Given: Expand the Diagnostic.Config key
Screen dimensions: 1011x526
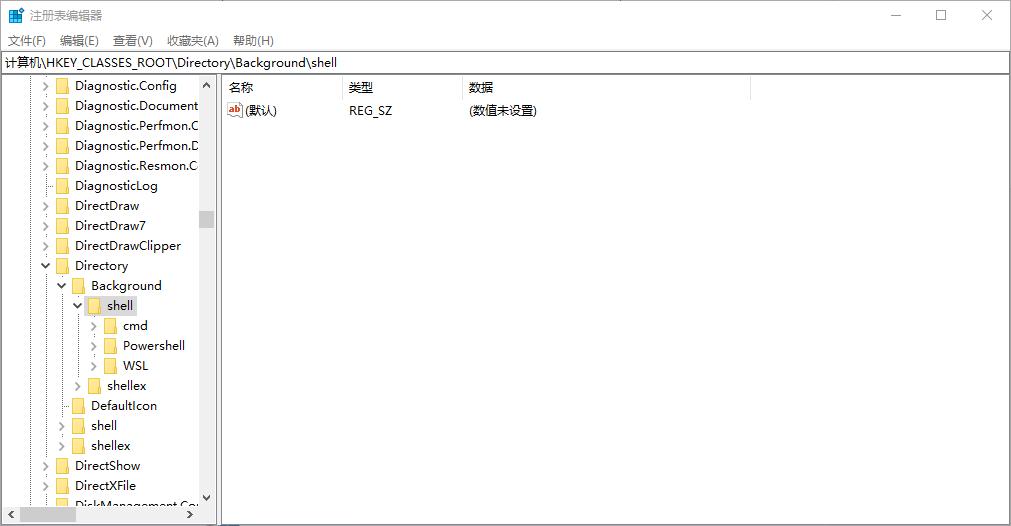Looking at the screenshot, I should click(x=45, y=86).
